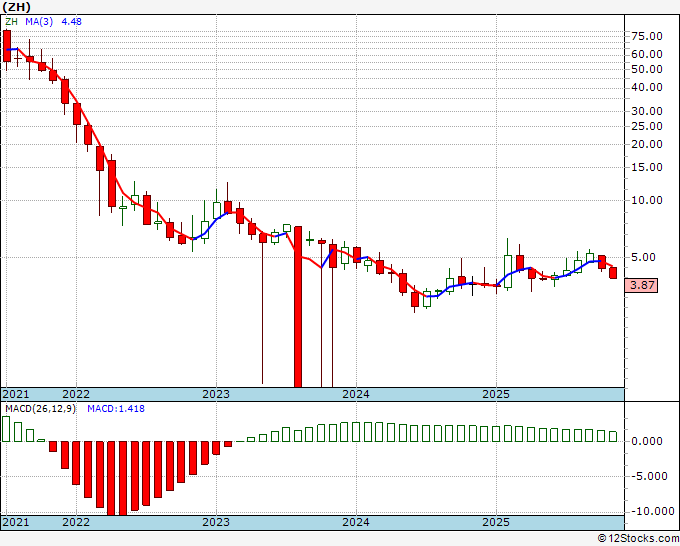Click the first green MACD histogram bar
This screenshot has width=680, height=546.
pyautogui.click(x=6, y=429)
